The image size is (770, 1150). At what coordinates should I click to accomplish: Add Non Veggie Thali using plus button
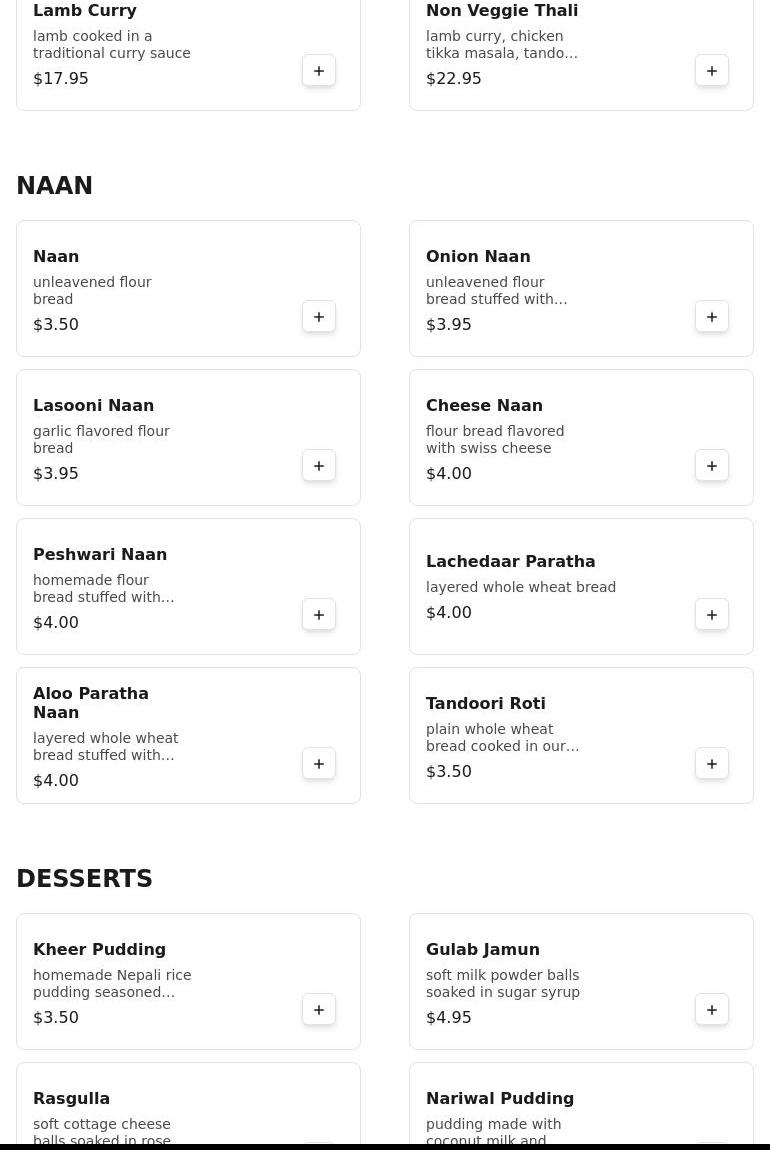pyautogui.click(x=711, y=70)
